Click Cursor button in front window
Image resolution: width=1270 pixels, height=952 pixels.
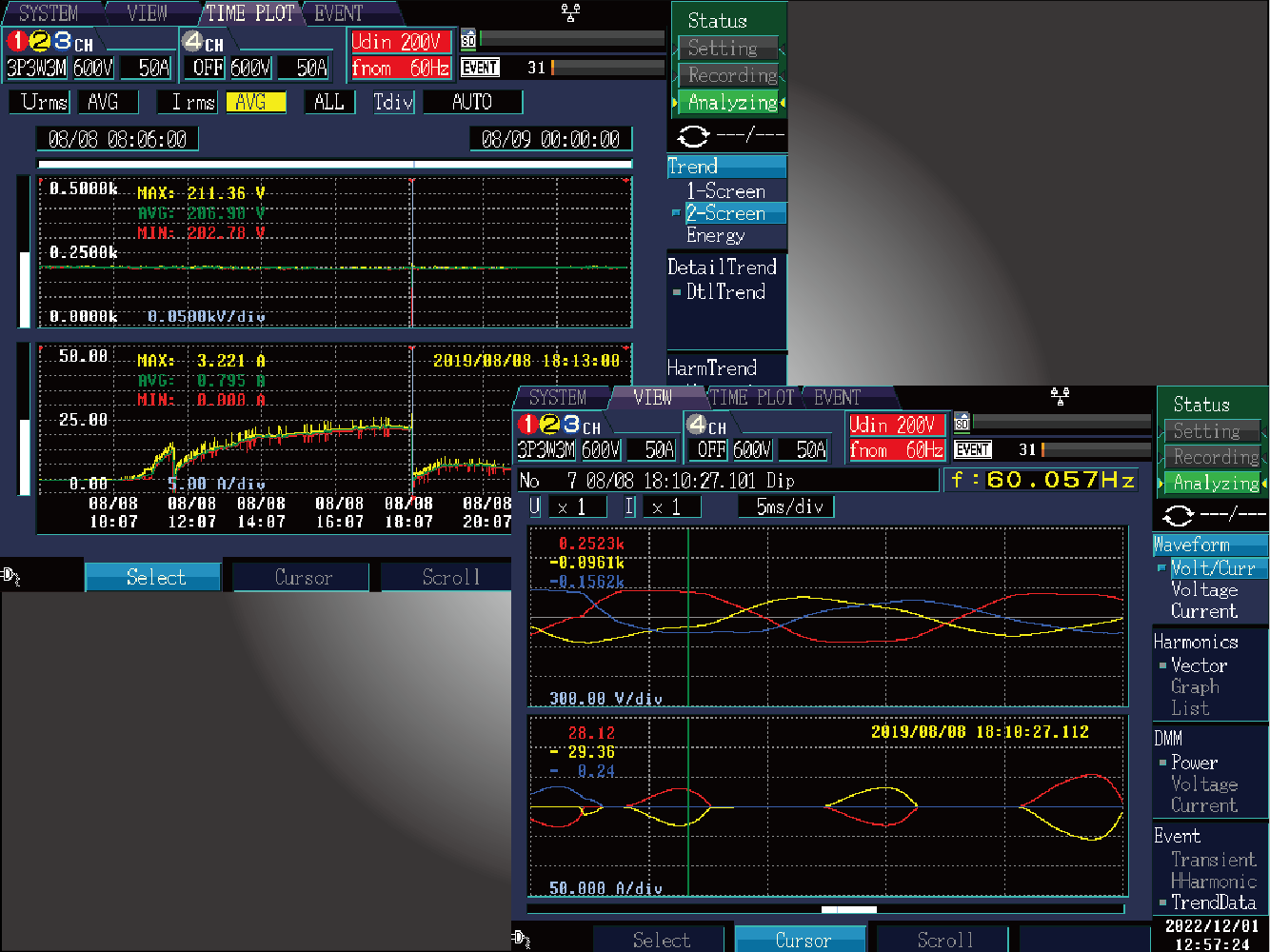(802, 940)
